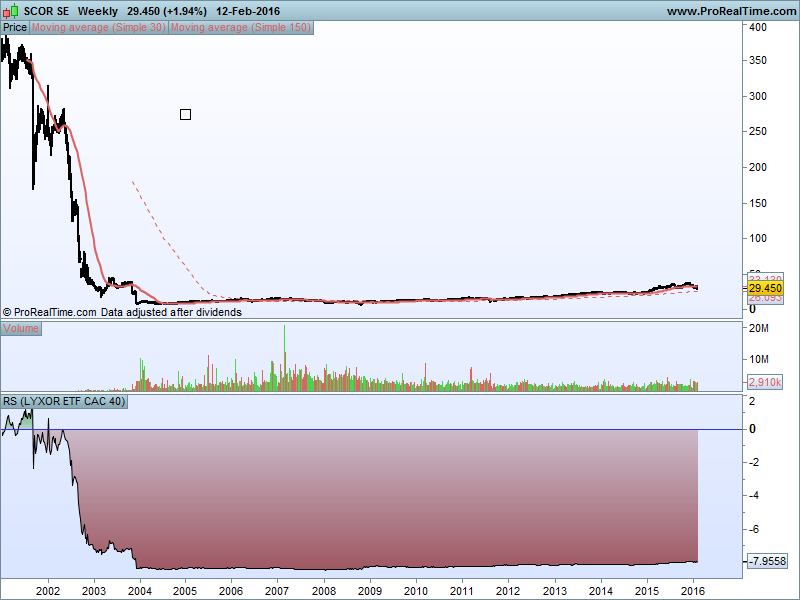The height and width of the screenshot is (600, 800).
Task: Click the www.ProRealTime.com link
Action: (x=731, y=11)
